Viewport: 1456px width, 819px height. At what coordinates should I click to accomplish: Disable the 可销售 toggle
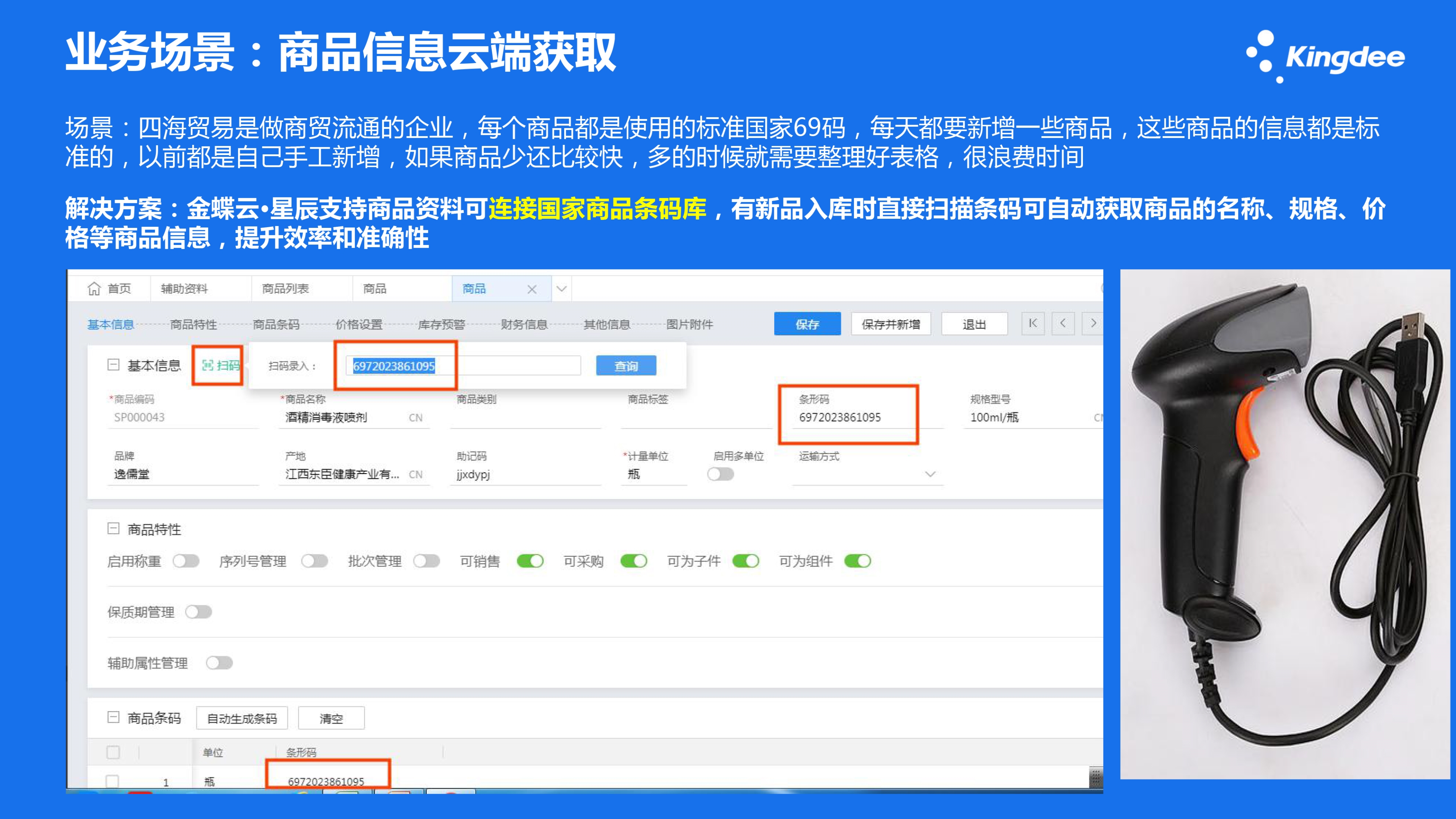[530, 561]
